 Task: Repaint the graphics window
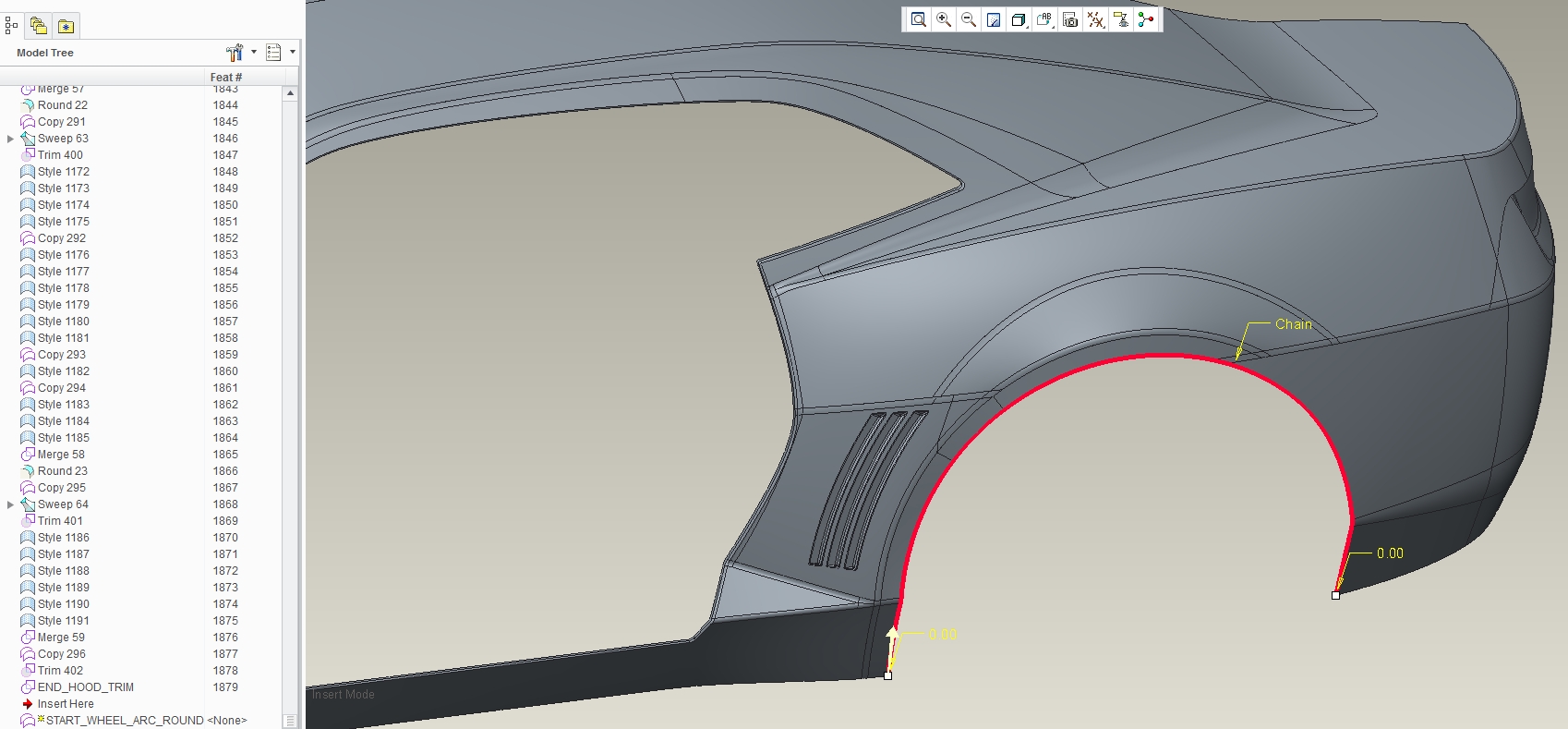[994, 19]
